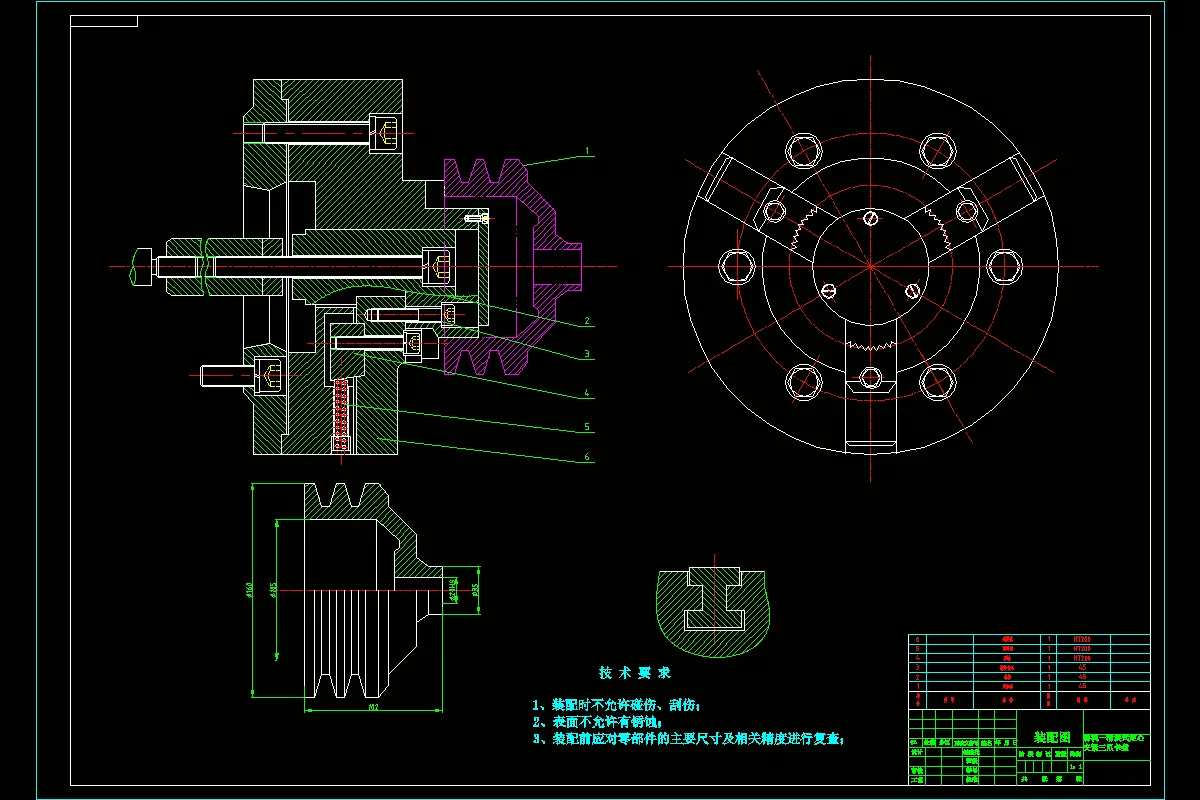This screenshot has width=1200, height=800.
Task: Click part callout number 3
Action: tap(588, 354)
